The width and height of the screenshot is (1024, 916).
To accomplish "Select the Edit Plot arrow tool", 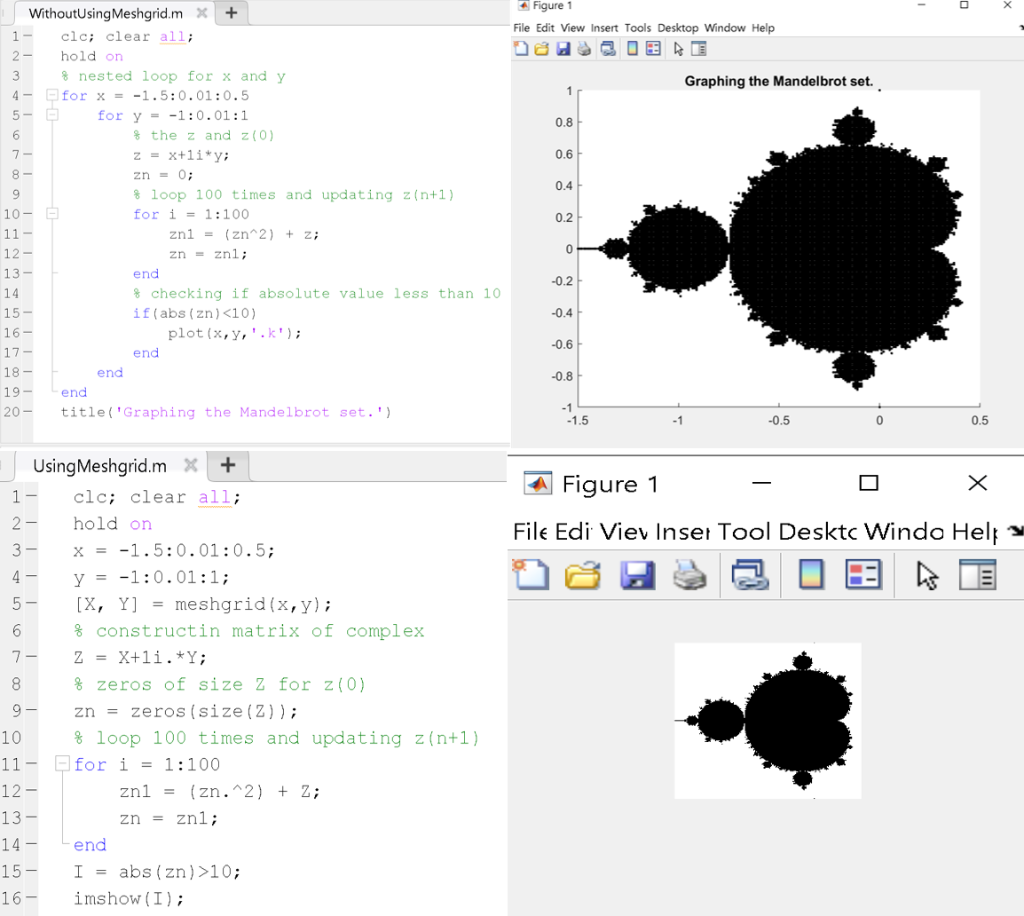I will (679, 48).
